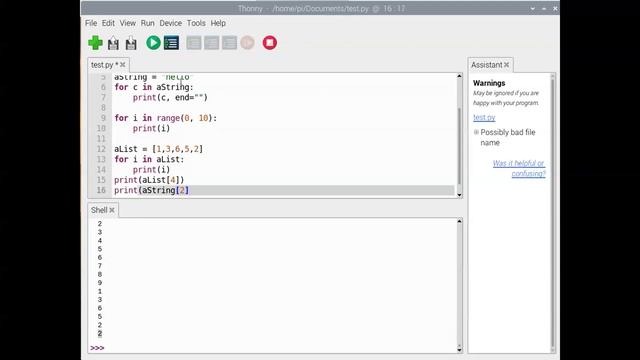Select the test.py editor tab
The image size is (640, 360).
tap(104, 65)
